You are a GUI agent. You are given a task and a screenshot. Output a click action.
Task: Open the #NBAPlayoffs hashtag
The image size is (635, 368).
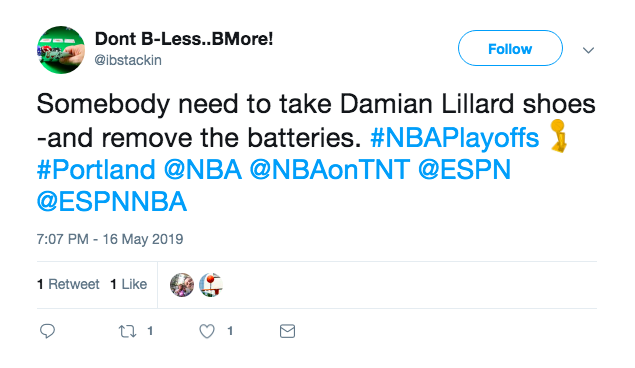455,138
